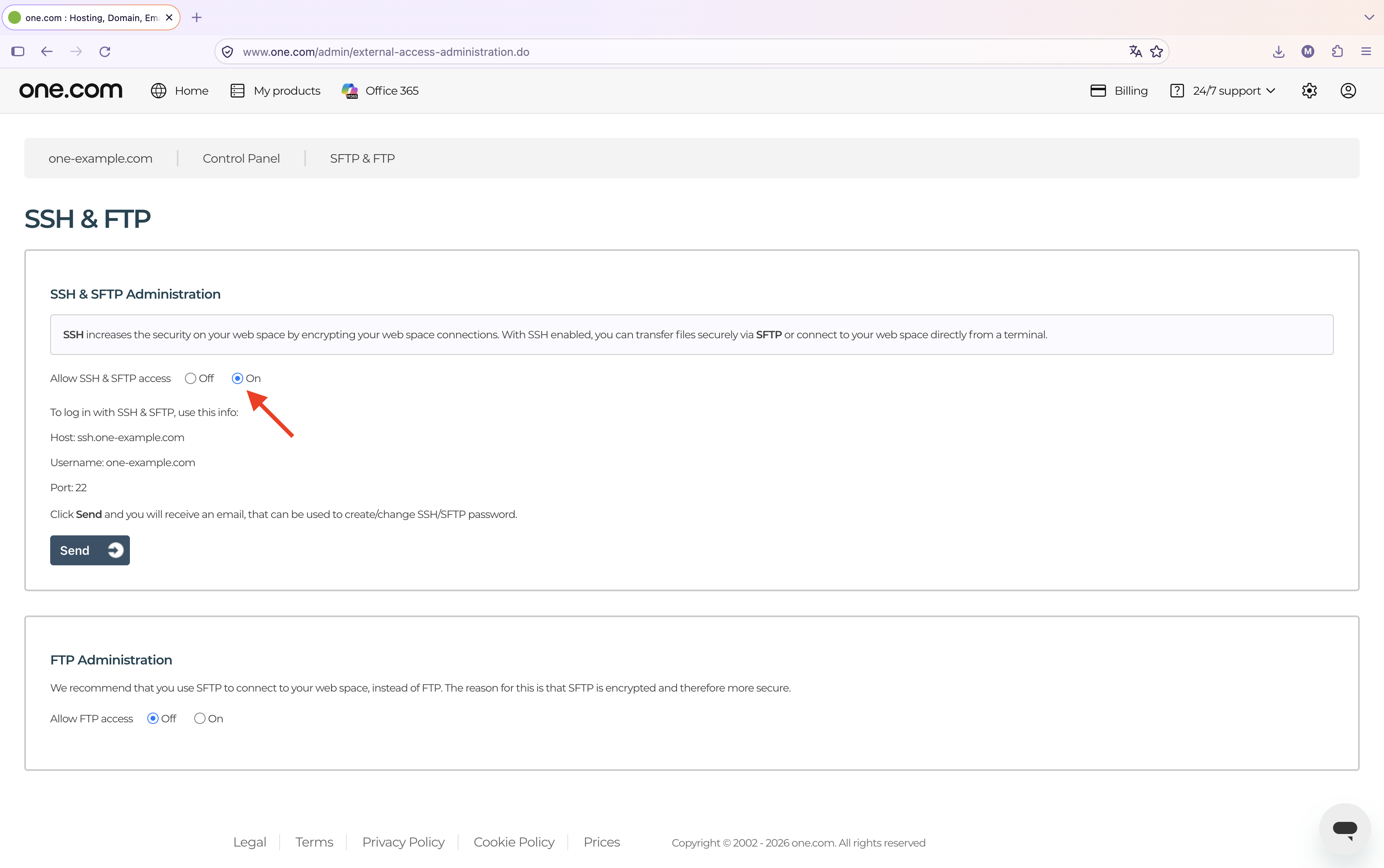Expand the tab list chevron
Viewport: 1384px width, 868px height.
pyautogui.click(x=1369, y=18)
